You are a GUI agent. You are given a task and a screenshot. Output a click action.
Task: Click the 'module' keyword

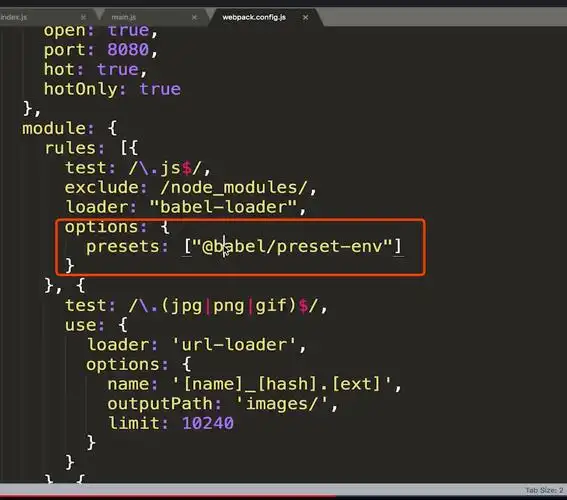54,128
